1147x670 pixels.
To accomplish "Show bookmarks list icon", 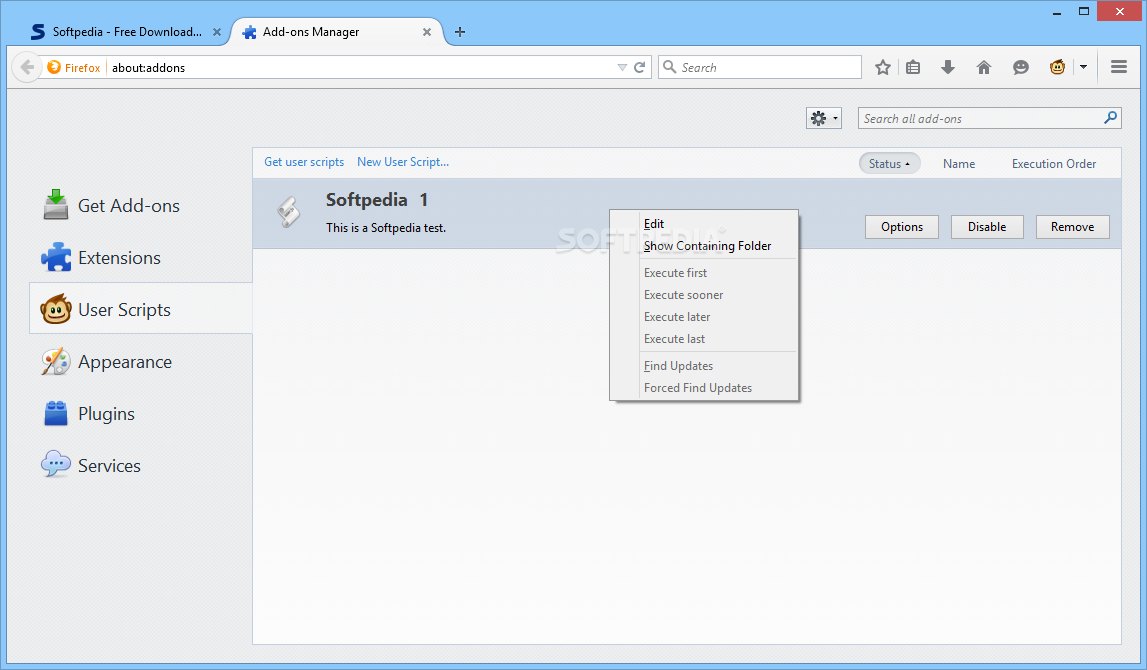I will click(x=913, y=67).
